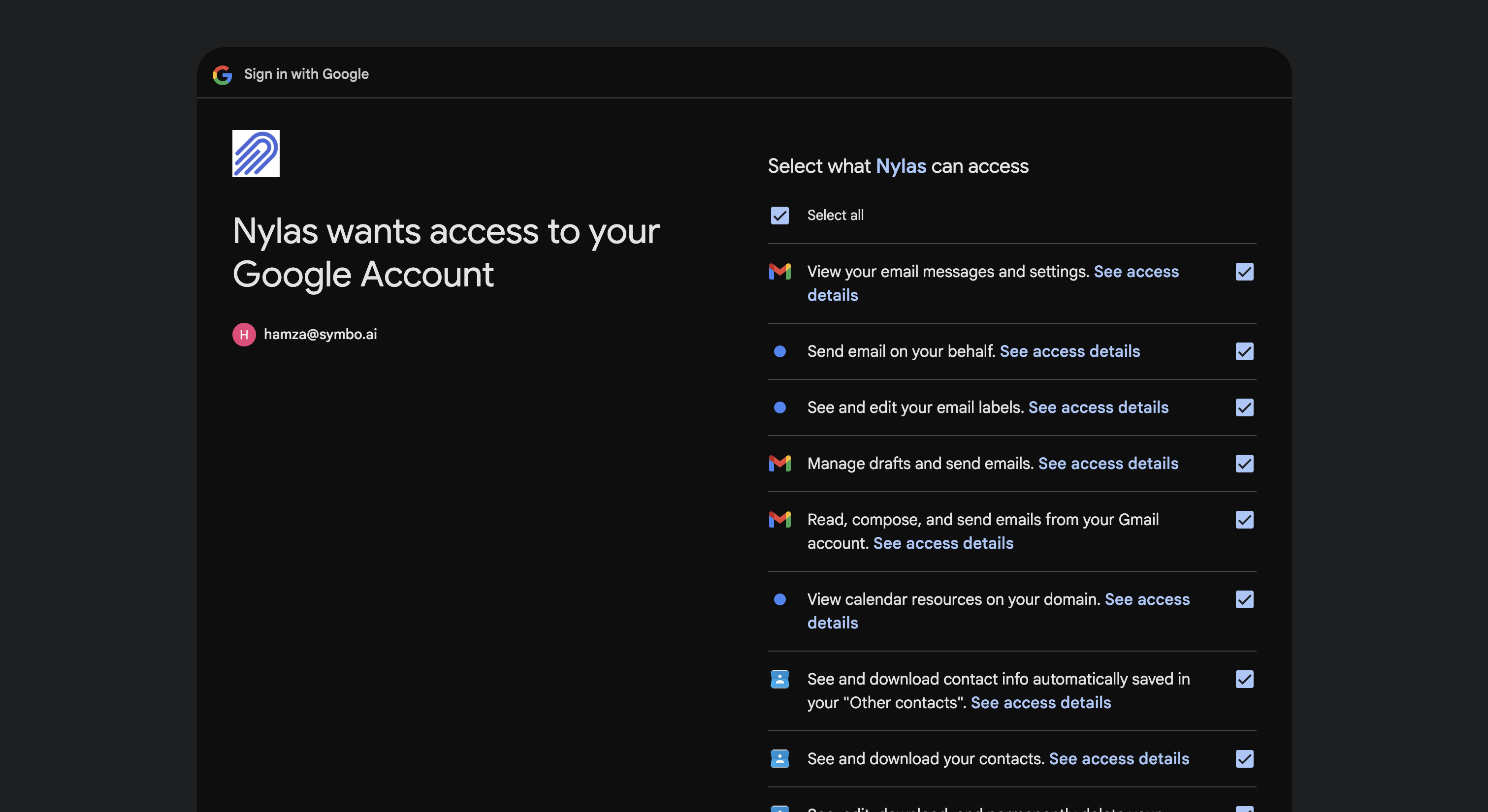The width and height of the screenshot is (1488, 812).
Task: Click 'View your email messages and settings.' text
Action: (948, 272)
